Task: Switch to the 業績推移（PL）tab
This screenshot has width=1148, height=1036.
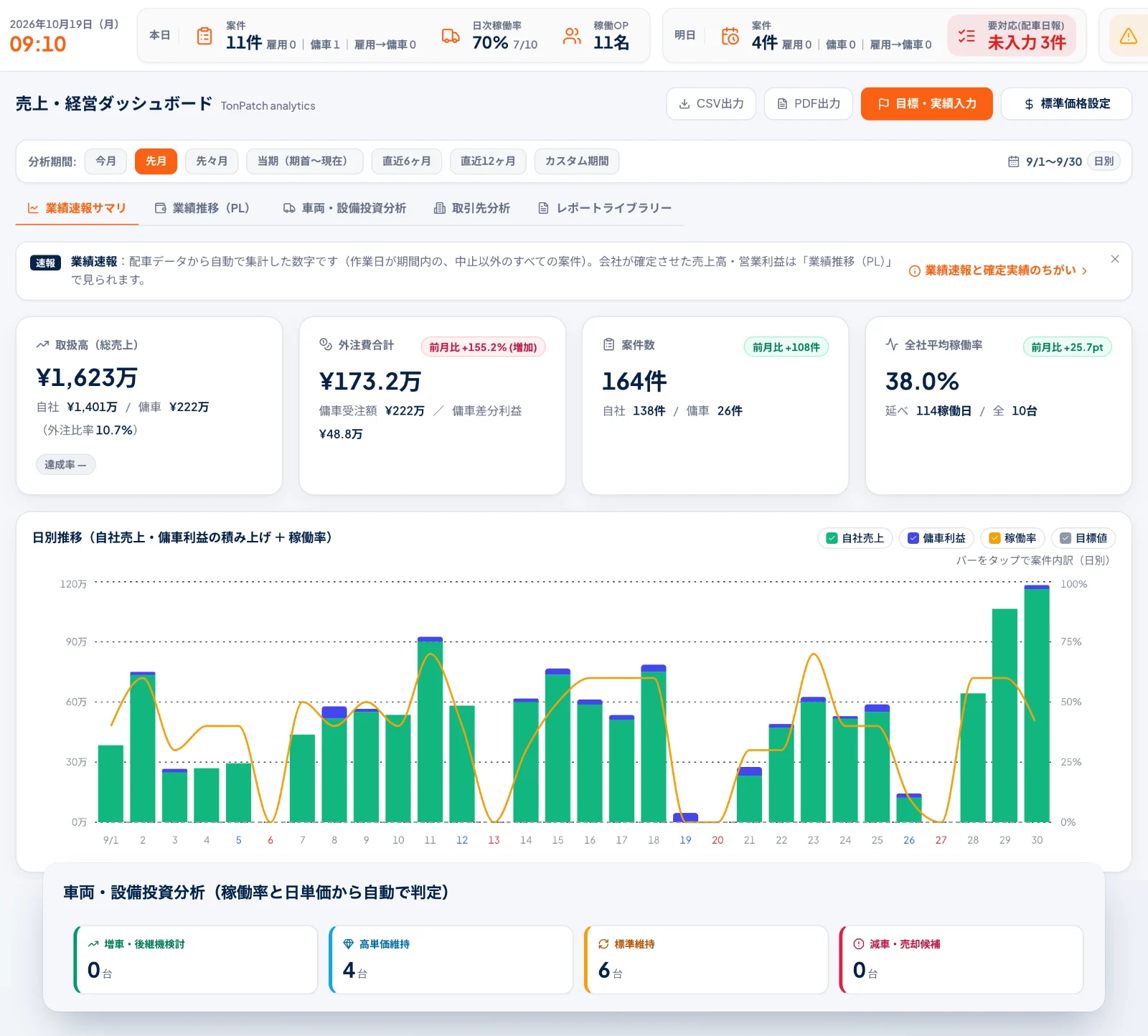Action: [x=202, y=208]
